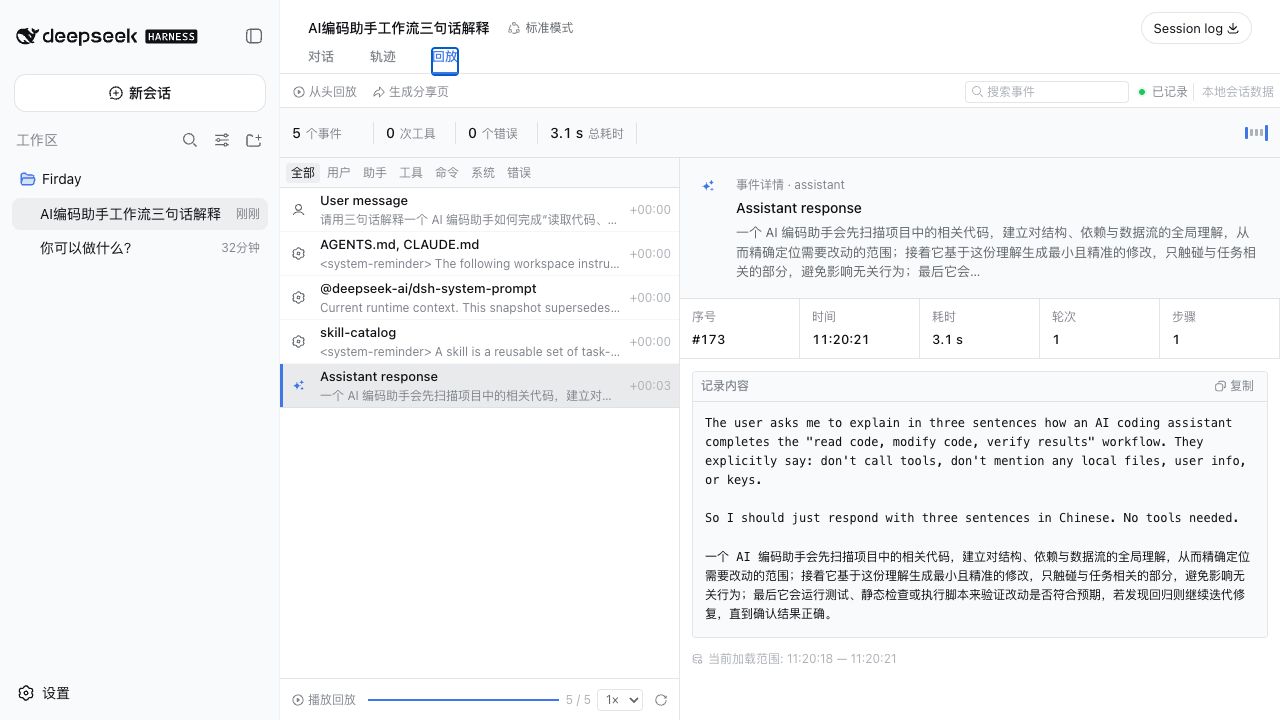
Task: Add a new workspace folder icon
Action: click(x=254, y=140)
